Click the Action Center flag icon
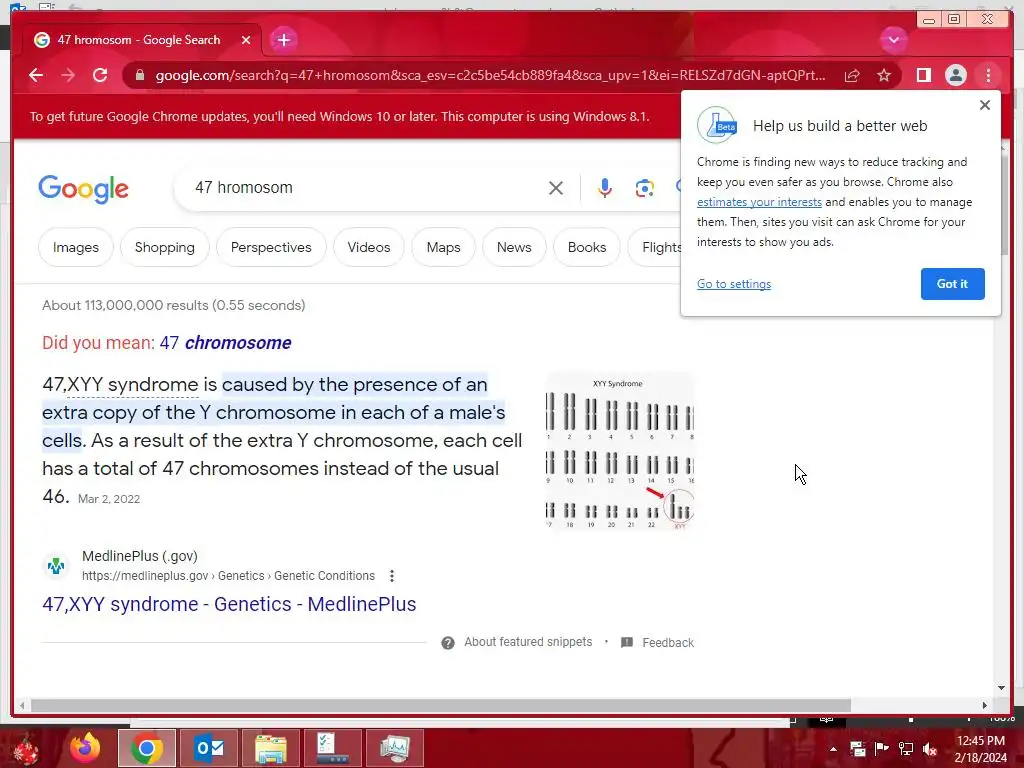The height and width of the screenshot is (768, 1024). 882,749
